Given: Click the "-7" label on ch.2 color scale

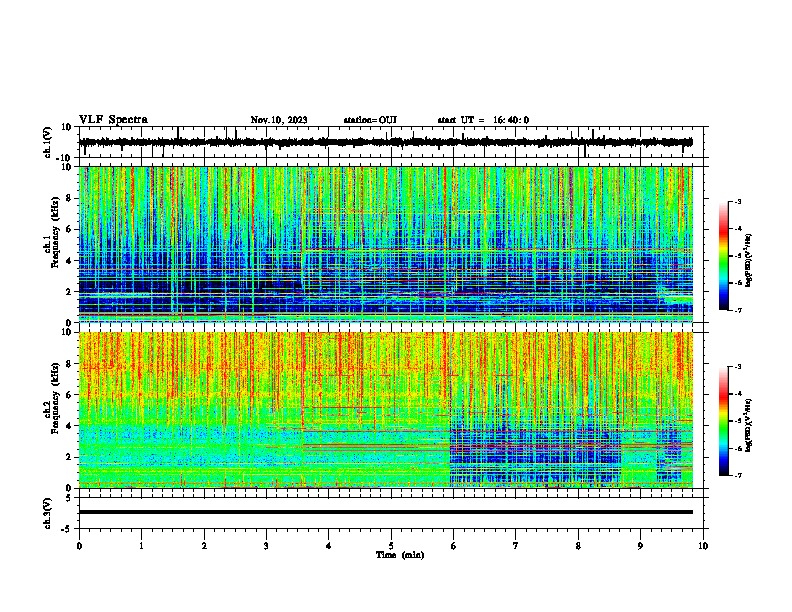Looking at the screenshot, I should [x=738, y=475].
